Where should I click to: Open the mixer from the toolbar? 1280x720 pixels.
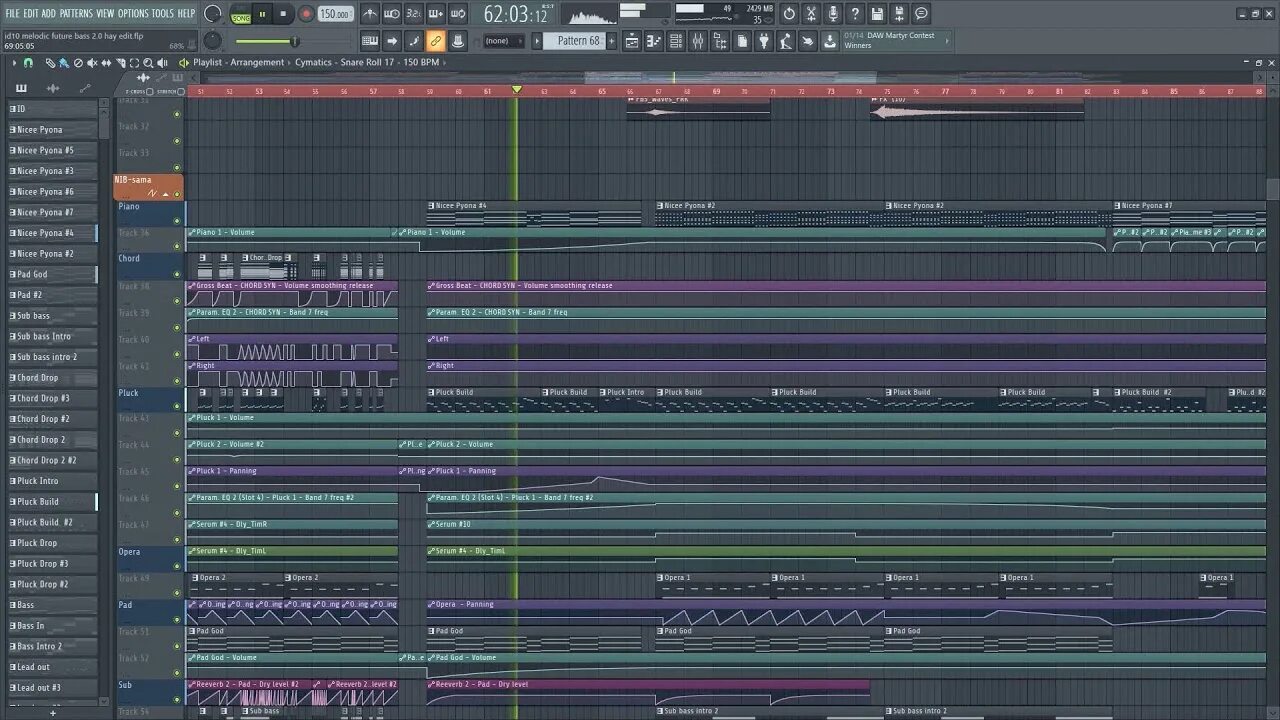click(x=698, y=41)
